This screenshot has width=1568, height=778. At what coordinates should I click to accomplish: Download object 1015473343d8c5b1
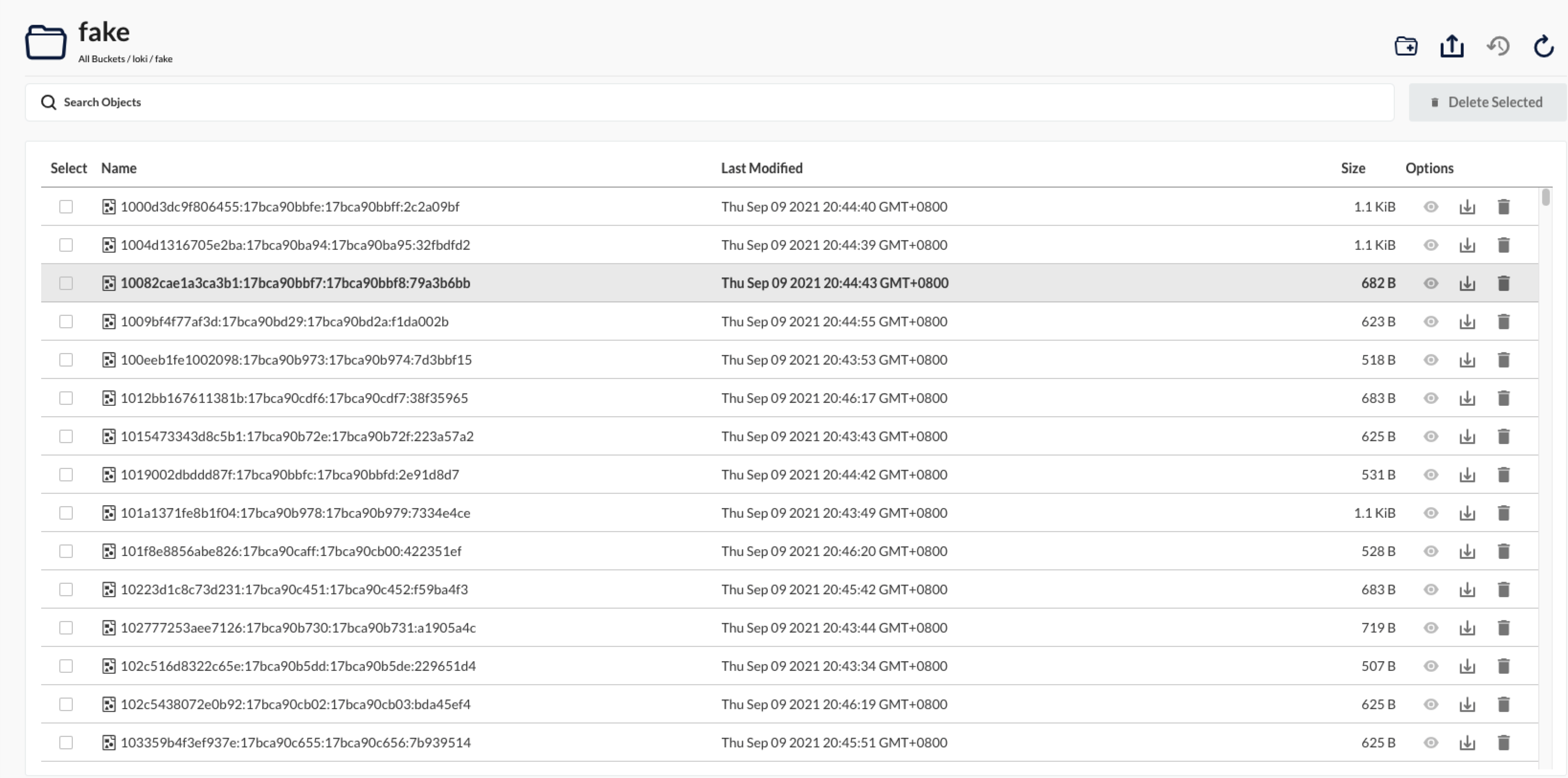pyautogui.click(x=1467, y=437)
